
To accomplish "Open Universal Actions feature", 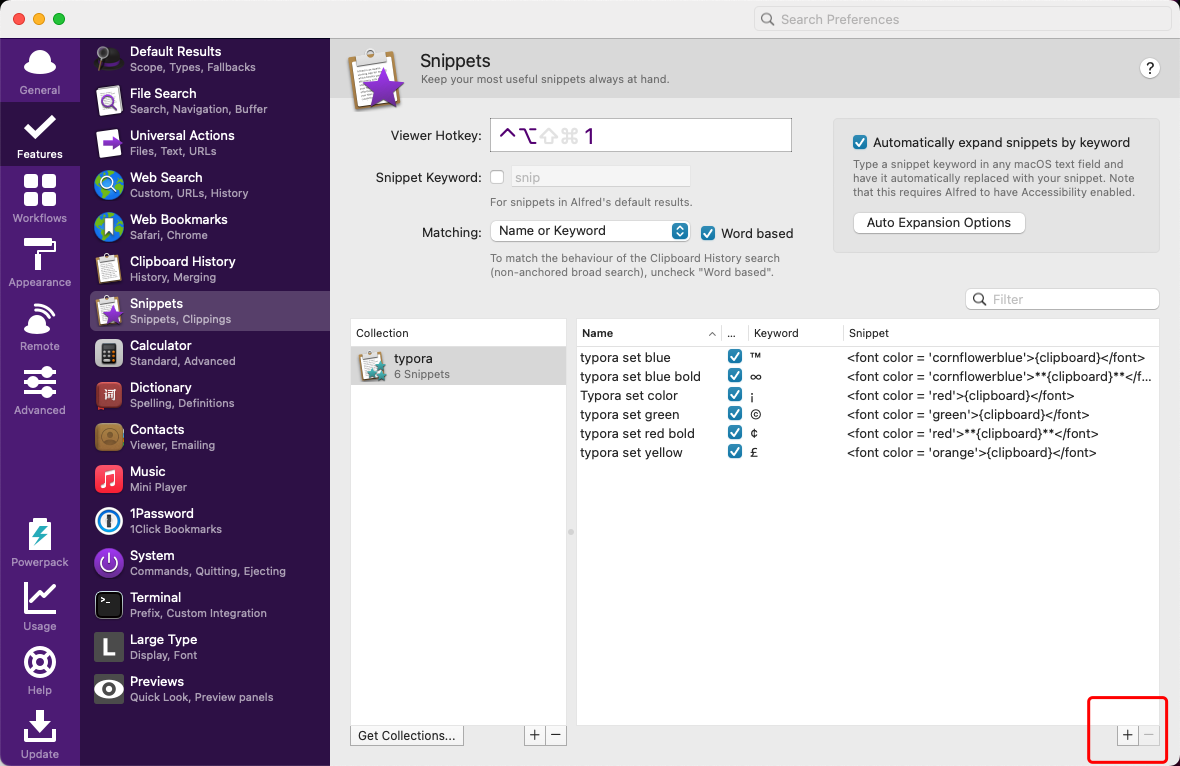I will 209,143.
